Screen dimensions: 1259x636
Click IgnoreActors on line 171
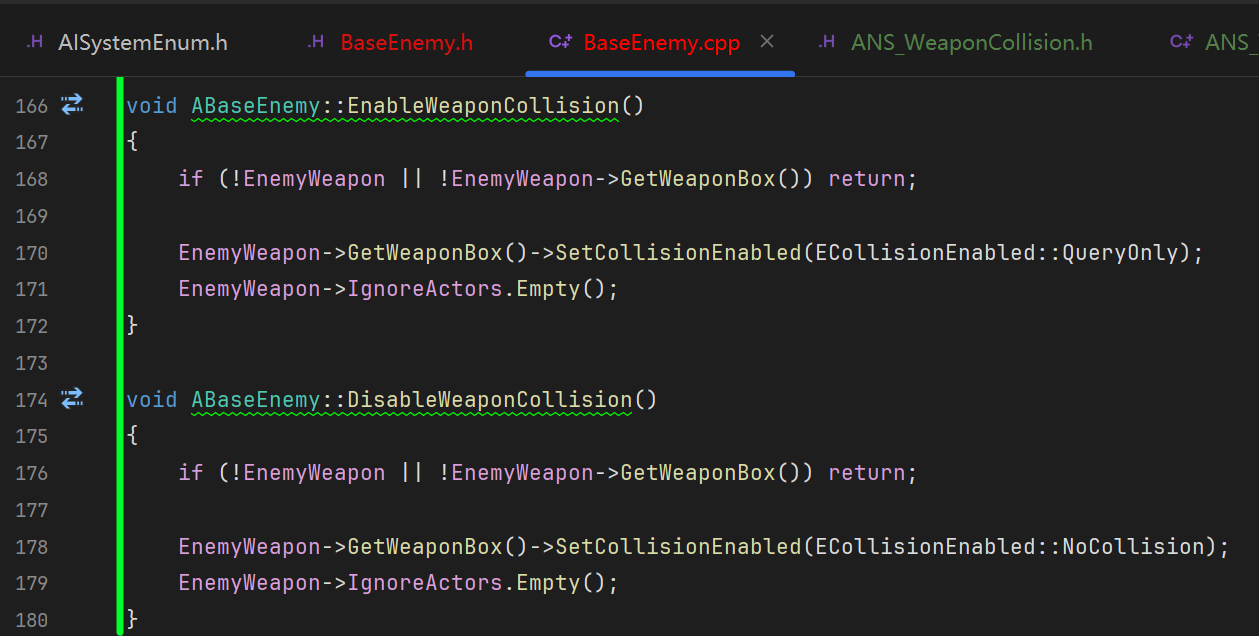pyautogui.click(x=425, y=289)
